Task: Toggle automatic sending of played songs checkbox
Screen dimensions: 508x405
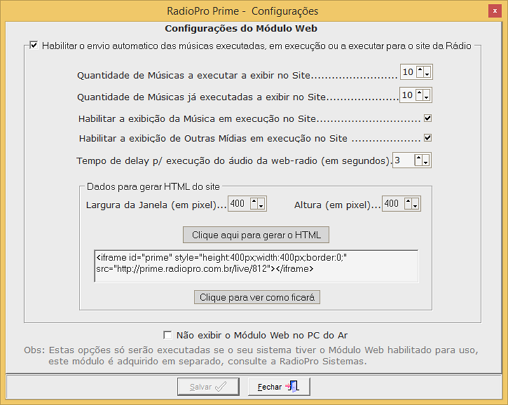Action: click(x=34, y=45)
